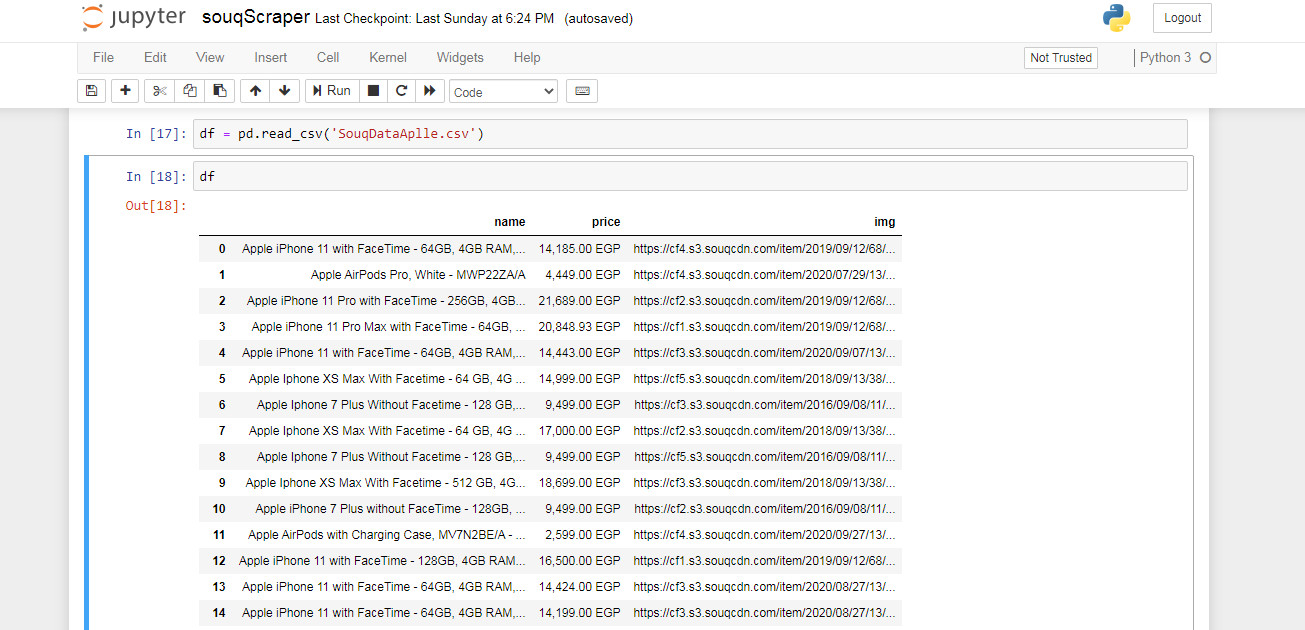Click the Jupyter logo

tap(134, 18)
